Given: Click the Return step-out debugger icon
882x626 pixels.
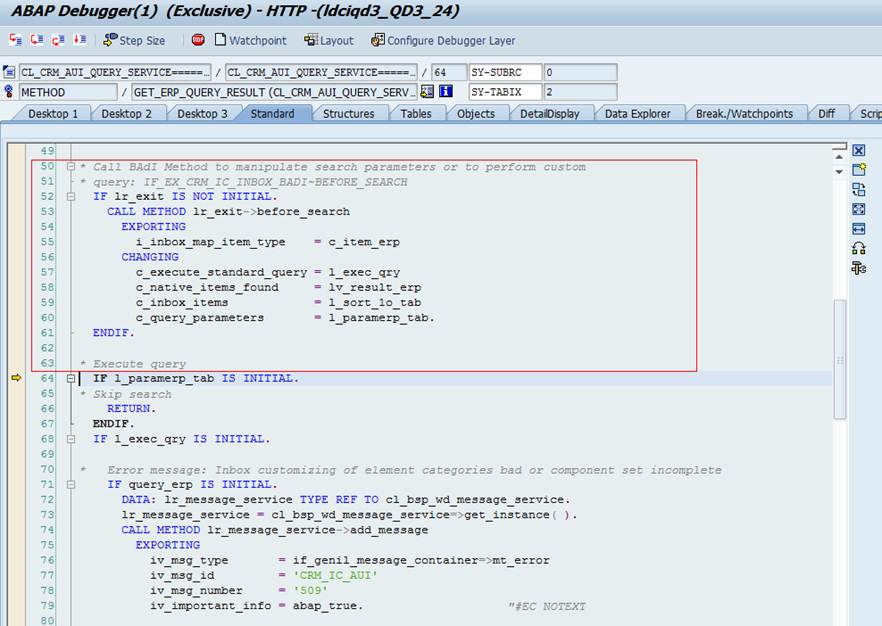Looking at the screenshot, I should [59, 40].
